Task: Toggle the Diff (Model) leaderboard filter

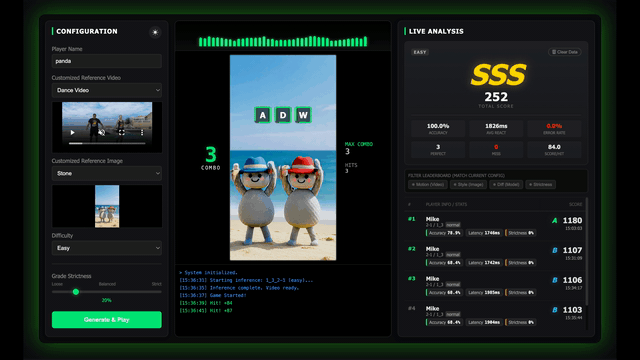Action: click(506, 184)
